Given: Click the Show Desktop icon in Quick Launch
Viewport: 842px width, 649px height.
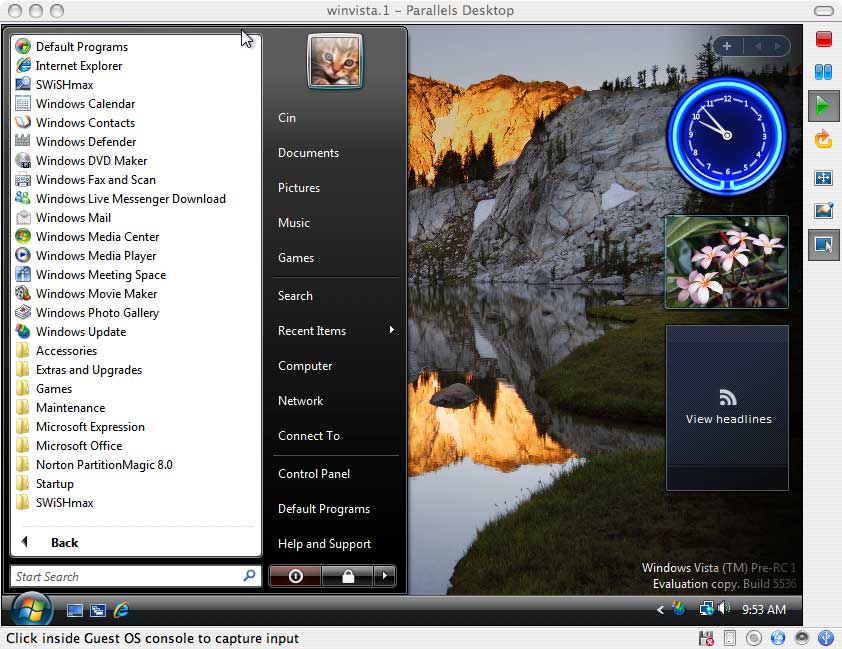Looking at the screenshot, I should [x=75, y=610].
